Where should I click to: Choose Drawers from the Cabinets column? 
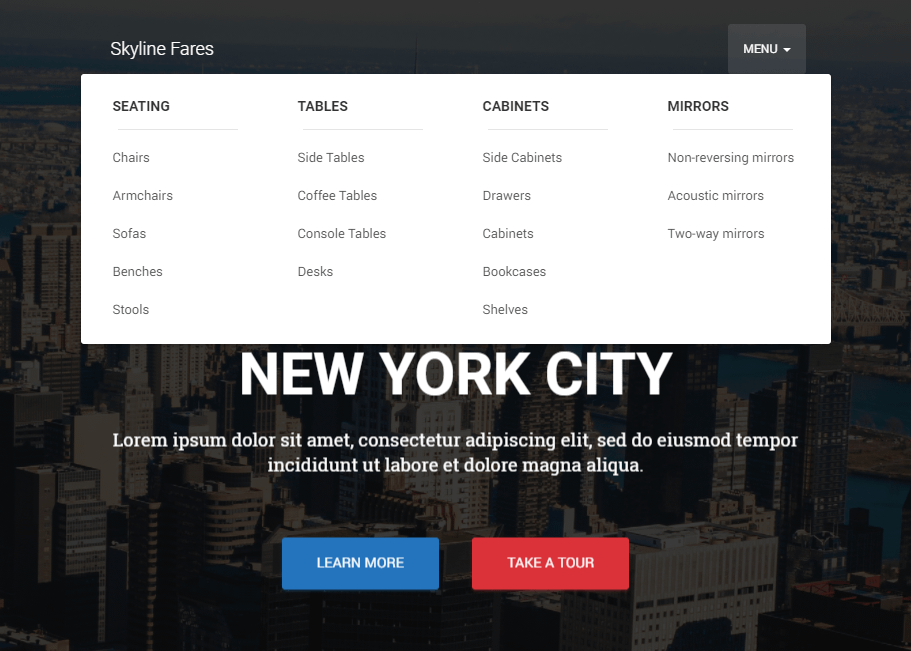pos(506,196)
